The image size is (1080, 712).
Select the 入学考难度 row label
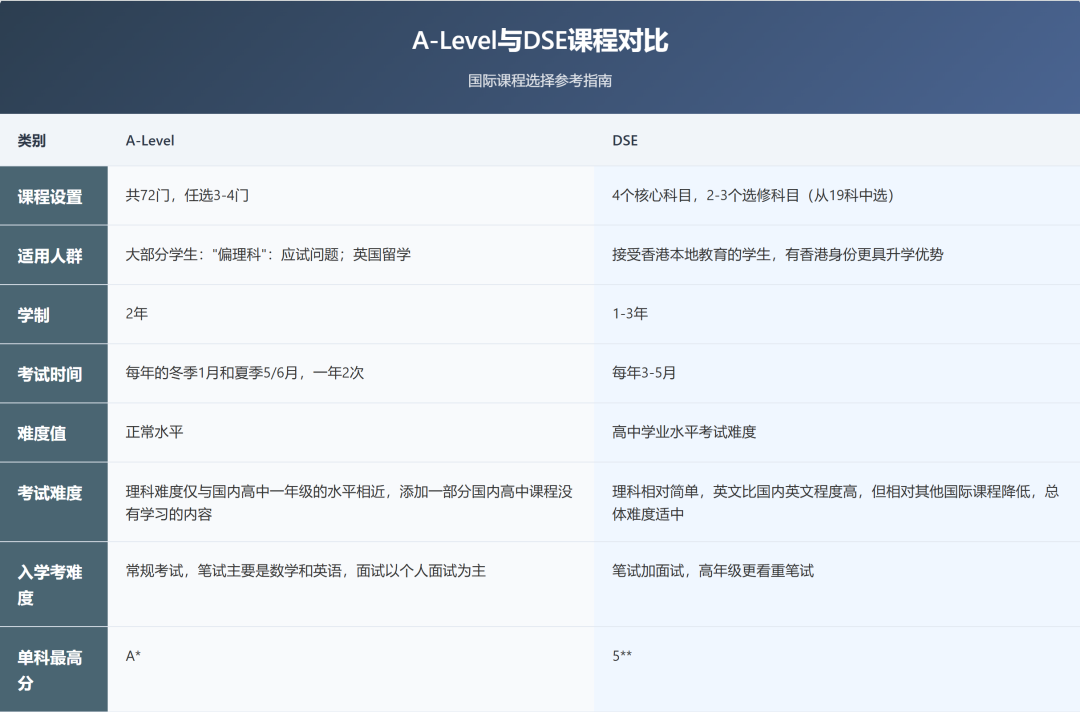tap(54, 584)
